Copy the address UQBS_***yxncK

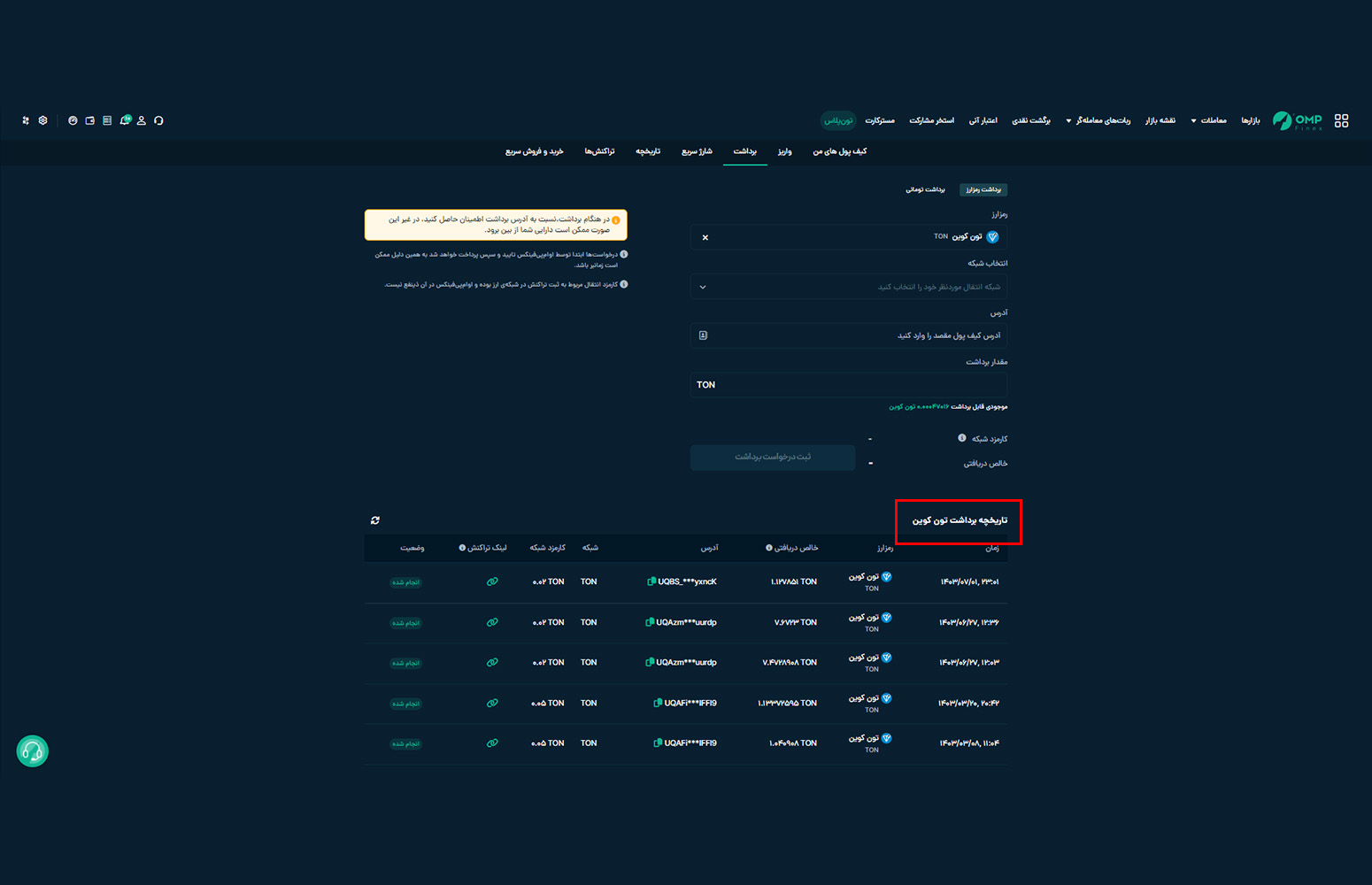(651, 581)
